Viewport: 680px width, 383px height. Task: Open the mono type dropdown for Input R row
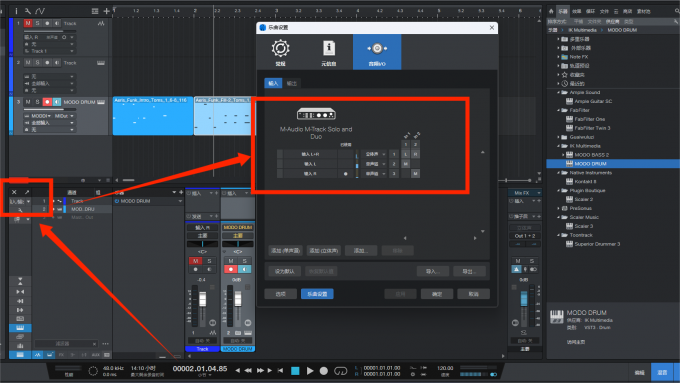point(373,173)
